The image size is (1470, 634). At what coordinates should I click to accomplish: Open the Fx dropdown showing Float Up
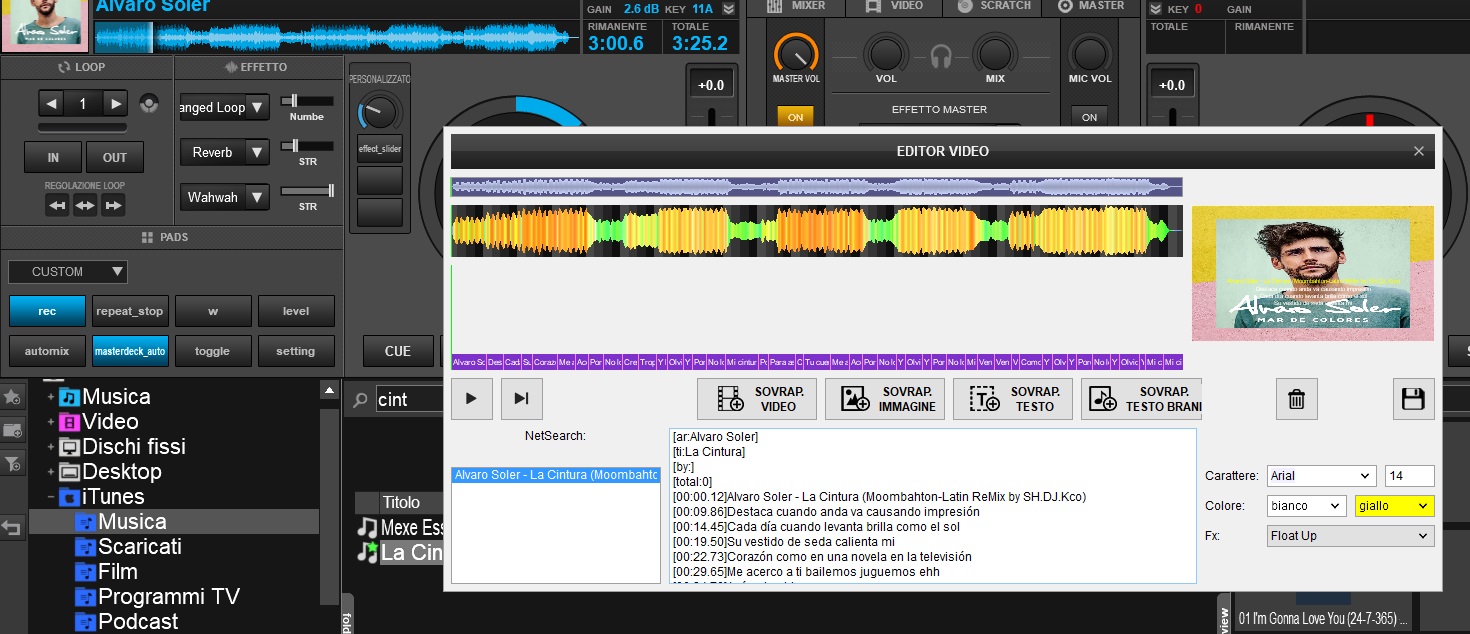(1350, 536)
